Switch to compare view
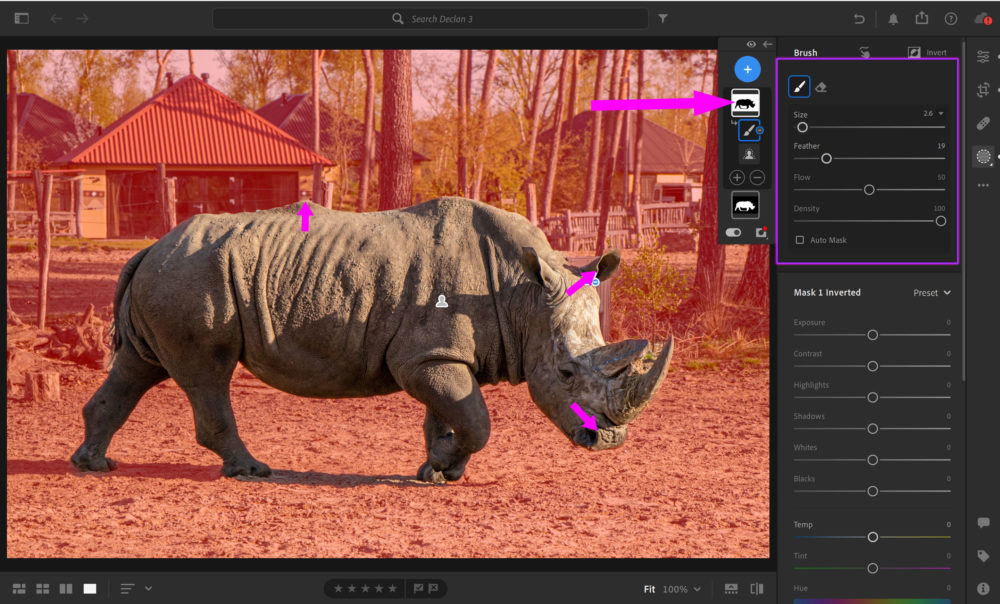Image resolution: width=1000 pixels, height=604 pixels. (x=66, y=589)
